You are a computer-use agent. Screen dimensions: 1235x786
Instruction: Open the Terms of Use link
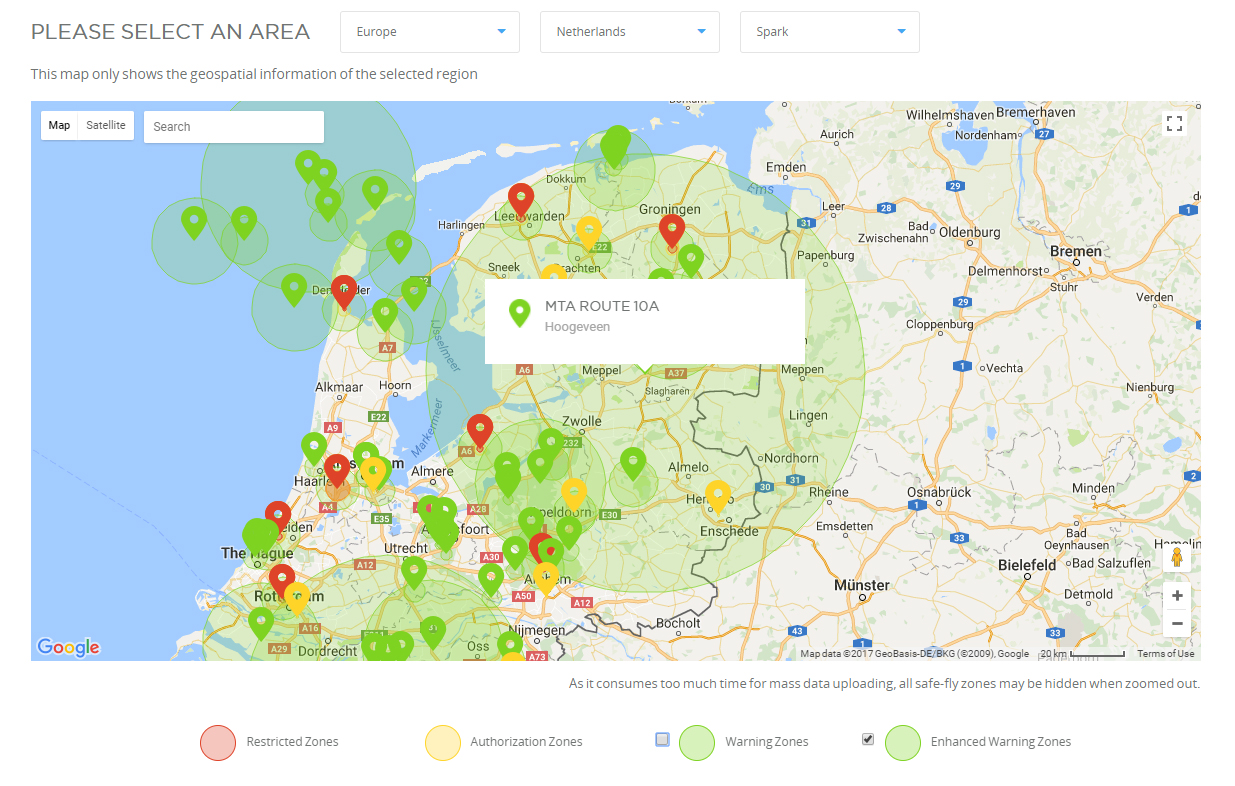pos(1165,652)
